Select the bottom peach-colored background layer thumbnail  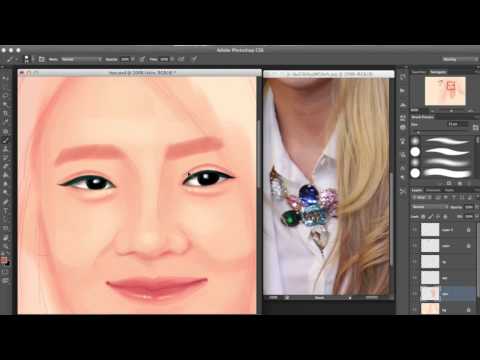(x=430, y=309)
